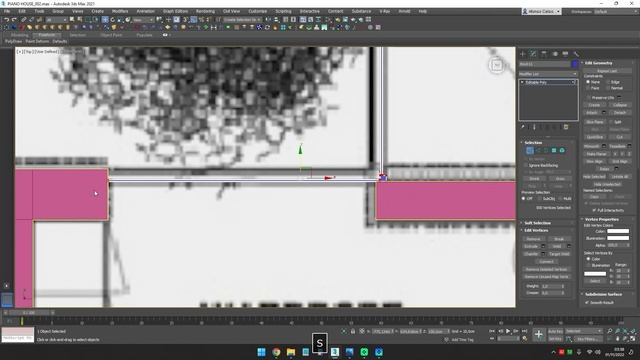640x360 pixels.
Task: Open the workspace selector dropdown
Action: [x=615, y=12]
